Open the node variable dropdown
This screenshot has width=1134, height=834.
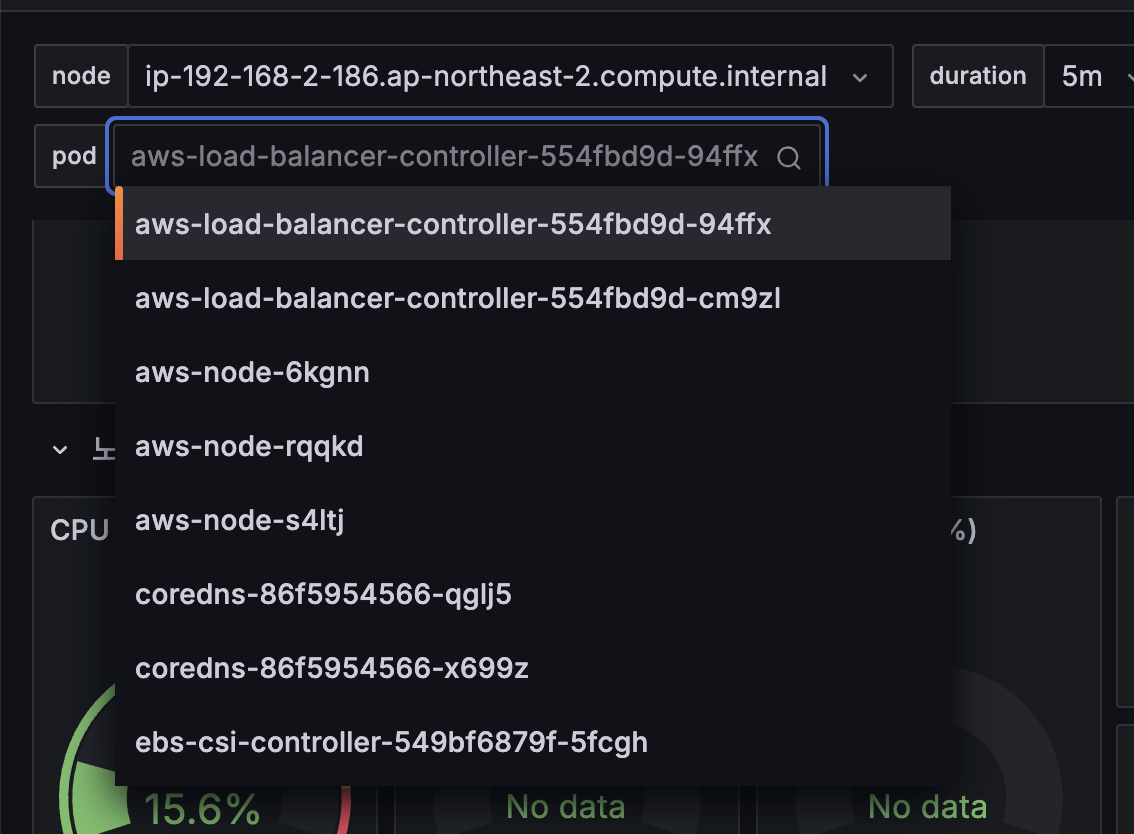point(510,76)
